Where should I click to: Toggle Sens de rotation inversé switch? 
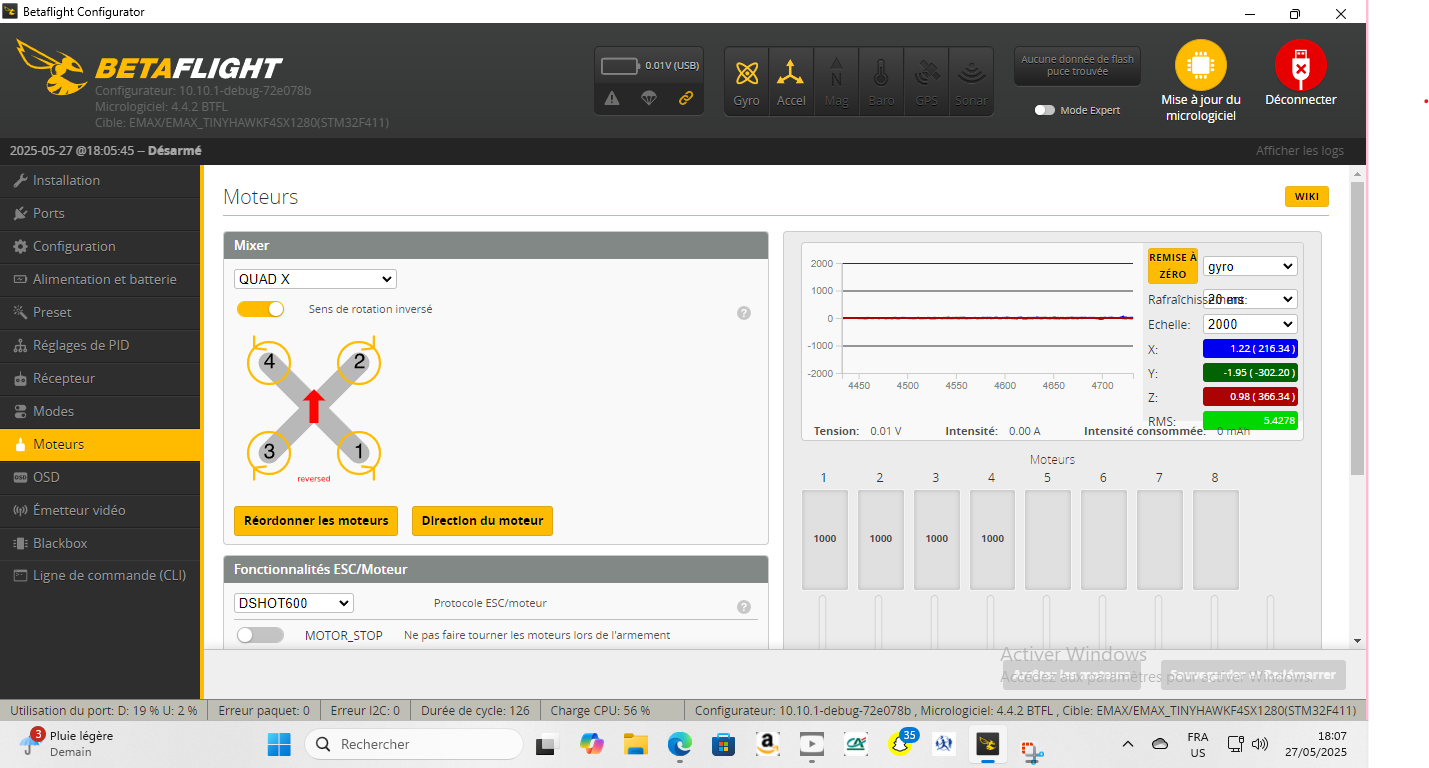point(260,310)
